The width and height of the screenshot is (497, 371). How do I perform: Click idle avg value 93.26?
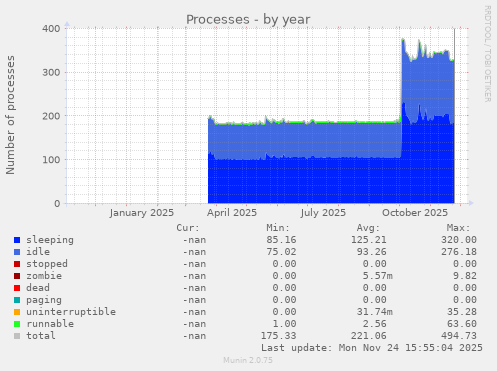(372, 252)
